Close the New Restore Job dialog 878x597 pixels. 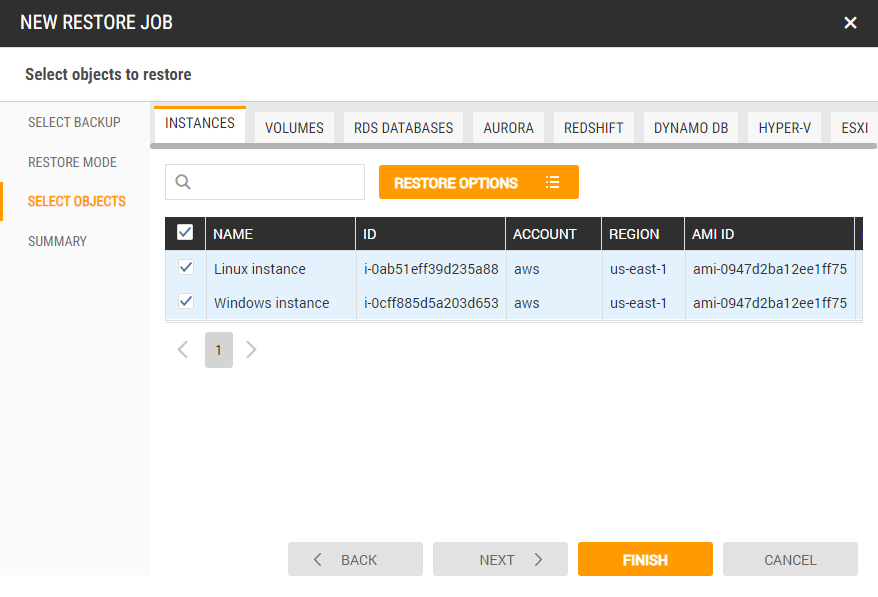[x=850, y=23]
